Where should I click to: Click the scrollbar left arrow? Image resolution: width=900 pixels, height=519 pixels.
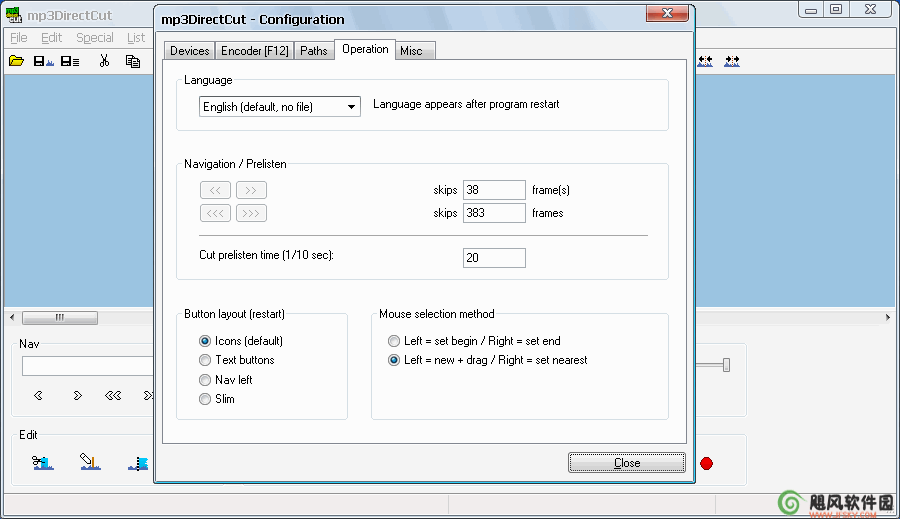pyautogui.click(x=12, y=317)
